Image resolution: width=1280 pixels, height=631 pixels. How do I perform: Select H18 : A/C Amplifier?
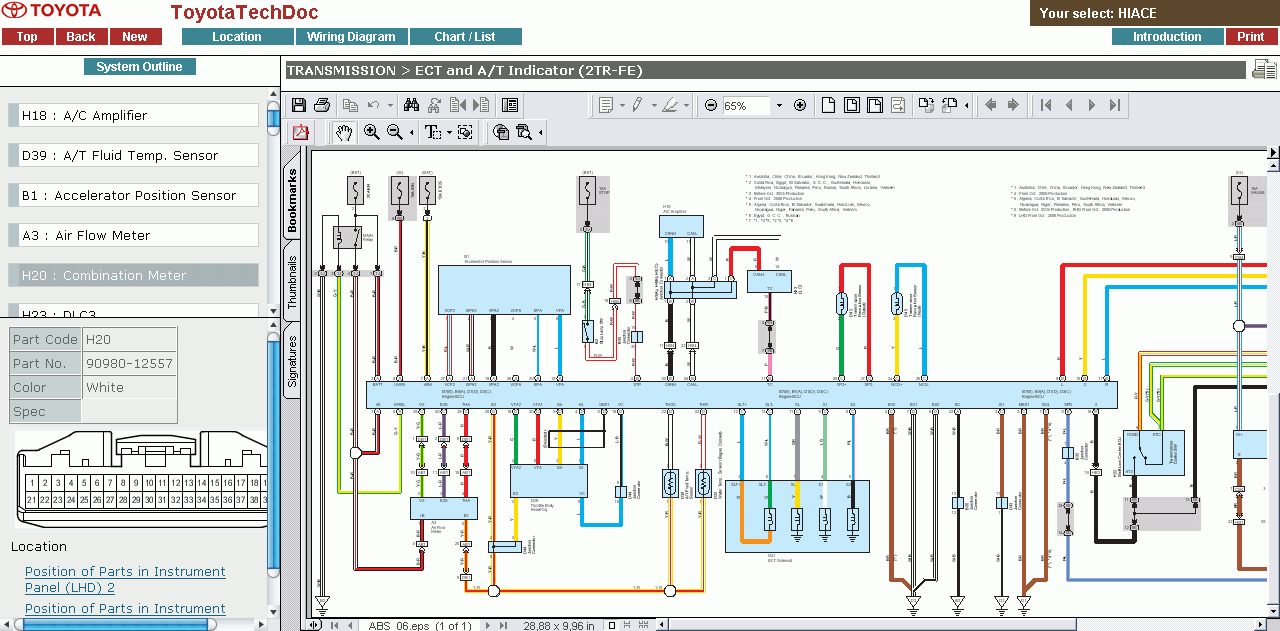click(x=134, y=115)
